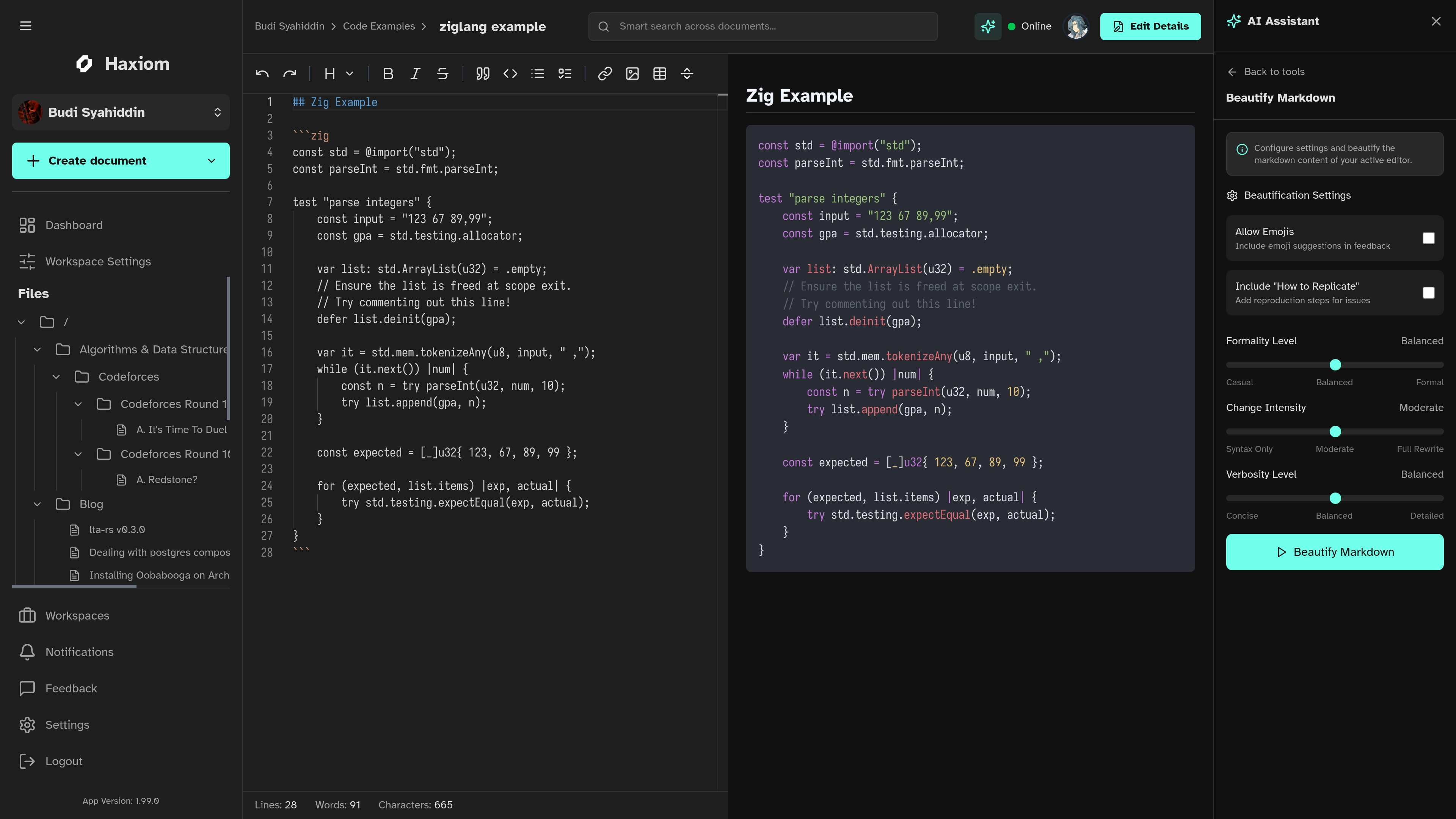Check Include "How to Replicate" option
This screenshot has height=819, width=1456.
pos(1428,293)
